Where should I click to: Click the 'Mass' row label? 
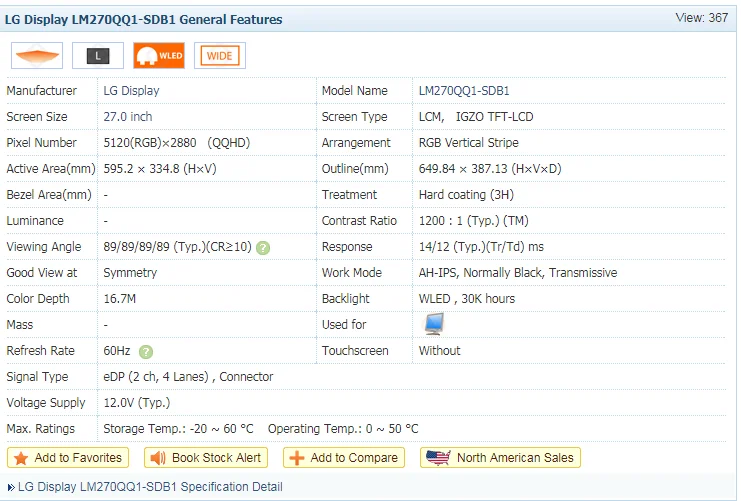click(20, 325)
